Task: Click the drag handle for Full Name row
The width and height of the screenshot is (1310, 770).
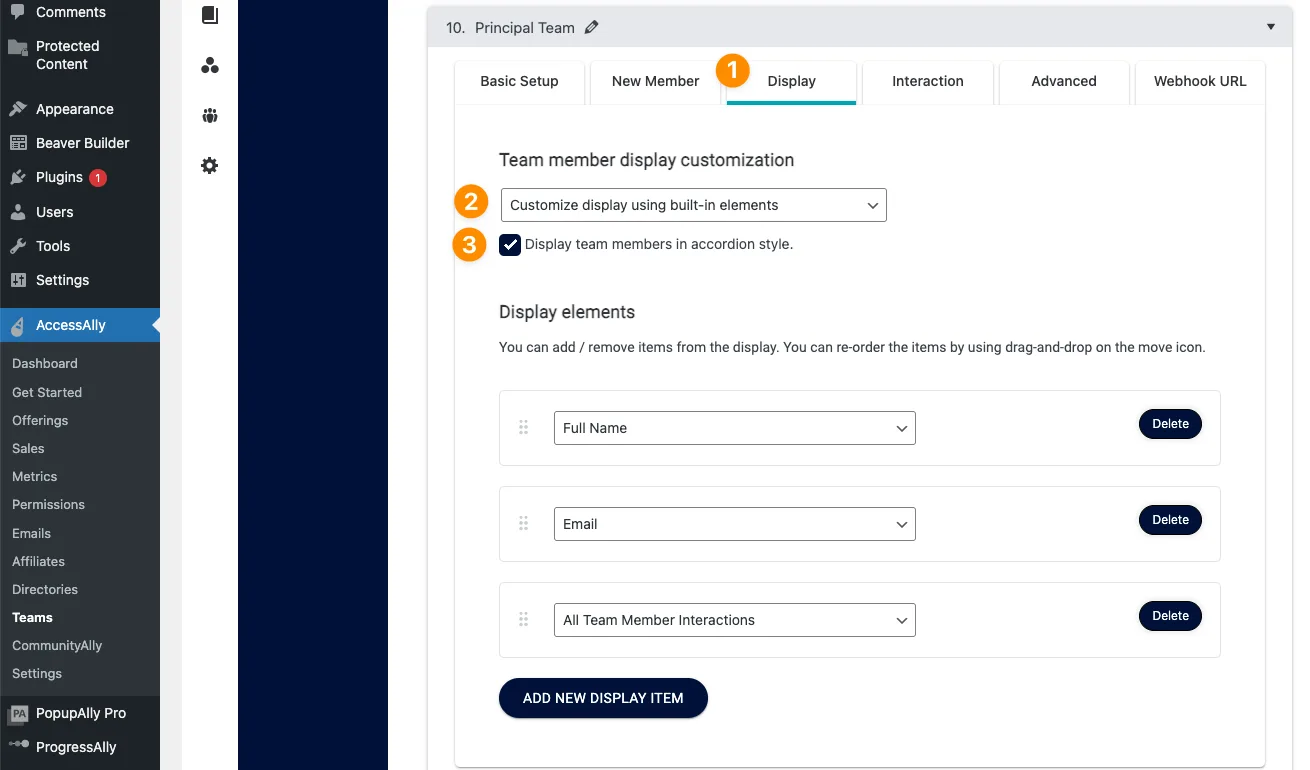Action: (x=523, y=428)
